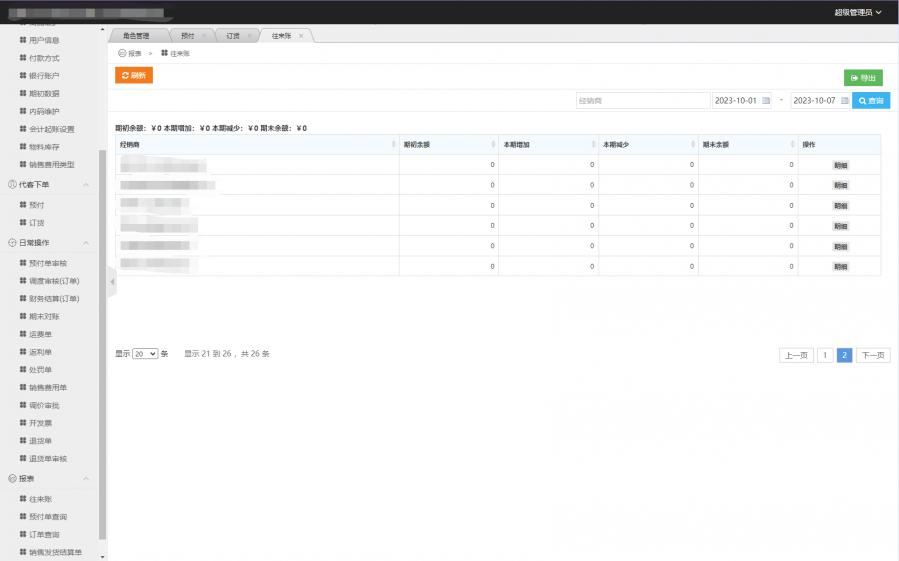Click the green 导出 export button
The image size is (899, 561).
click(863, 78)
